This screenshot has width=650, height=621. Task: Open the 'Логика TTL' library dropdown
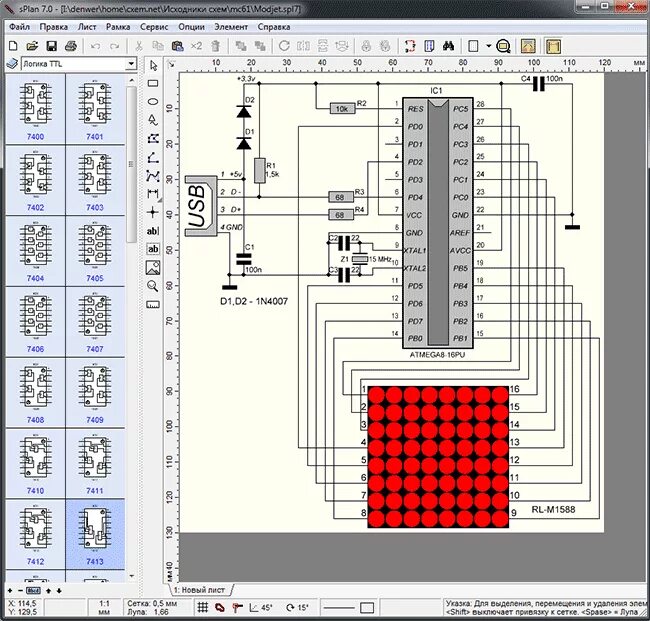tap(131, 64)
